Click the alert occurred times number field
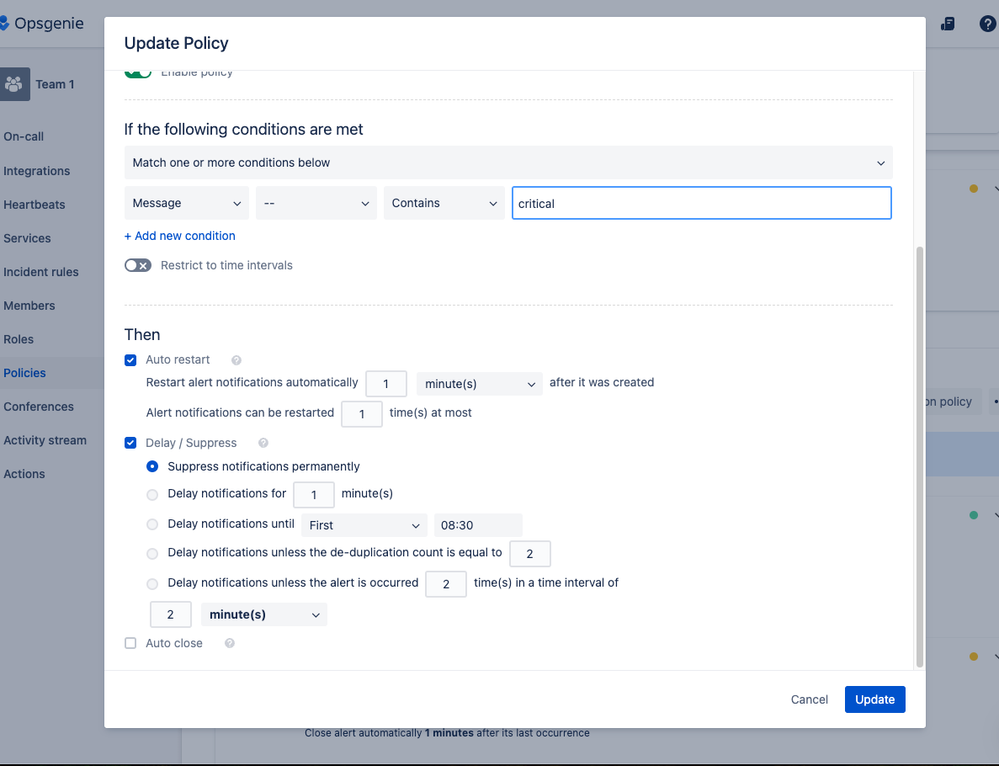 446,584
